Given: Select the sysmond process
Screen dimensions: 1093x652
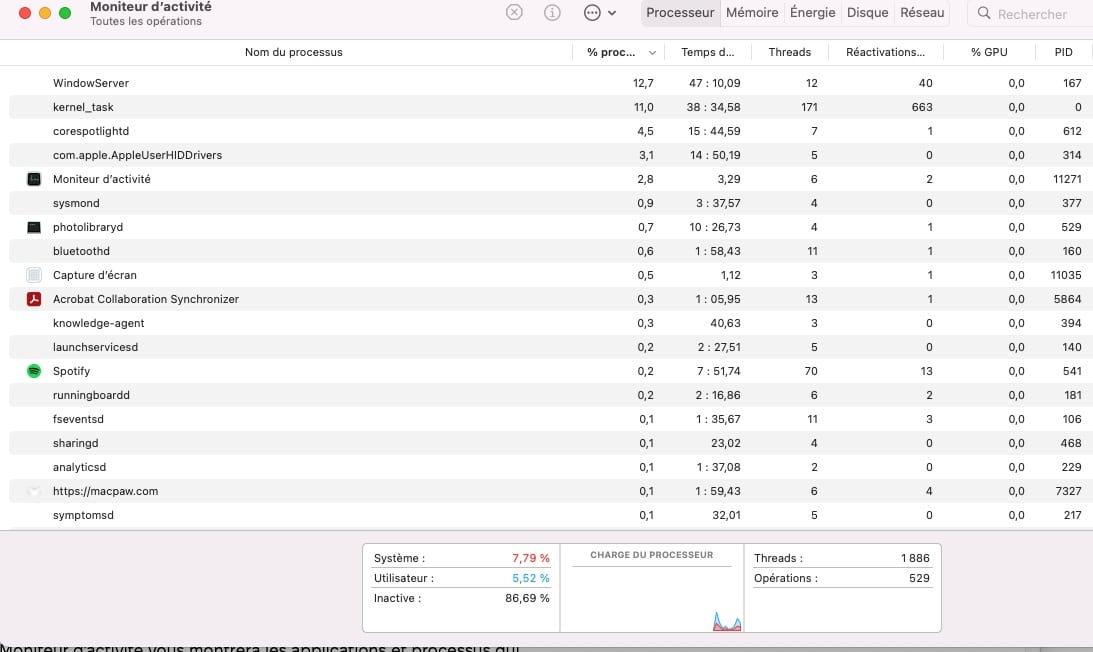Looking at the screenshot, I should point(76,204).
